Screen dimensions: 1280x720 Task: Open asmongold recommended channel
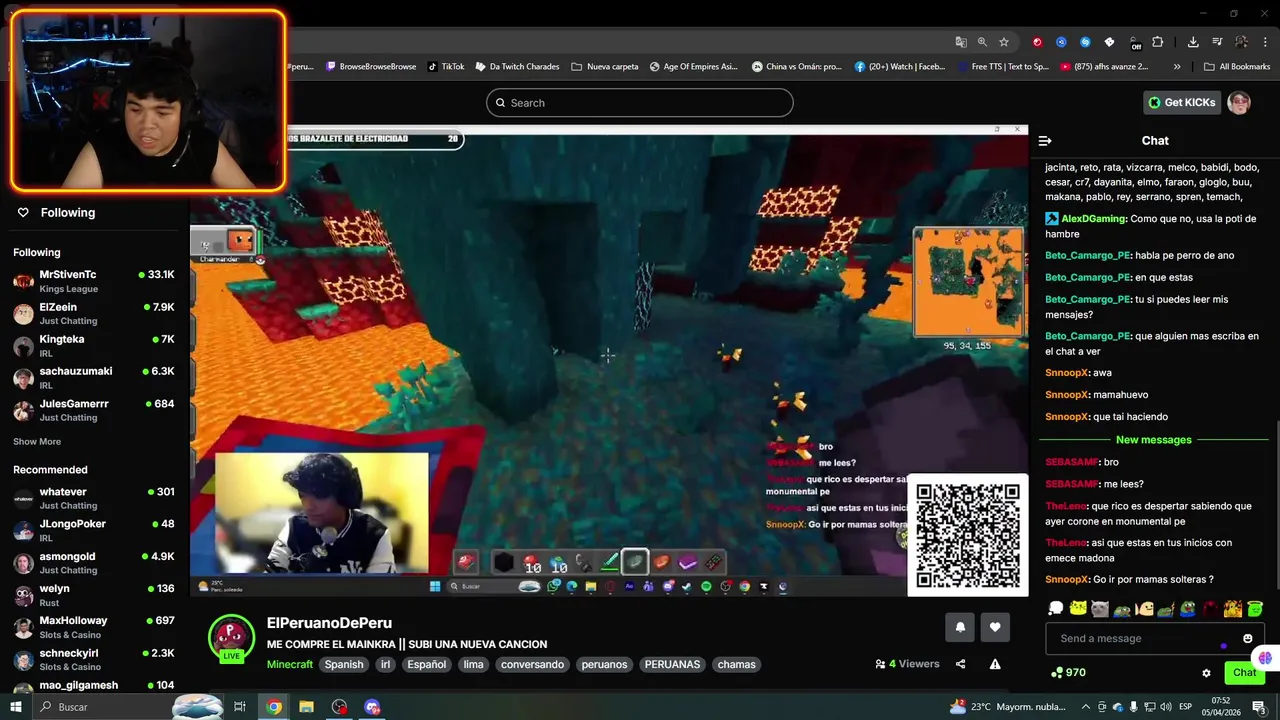pyautogui.click(x=95, y=563)
